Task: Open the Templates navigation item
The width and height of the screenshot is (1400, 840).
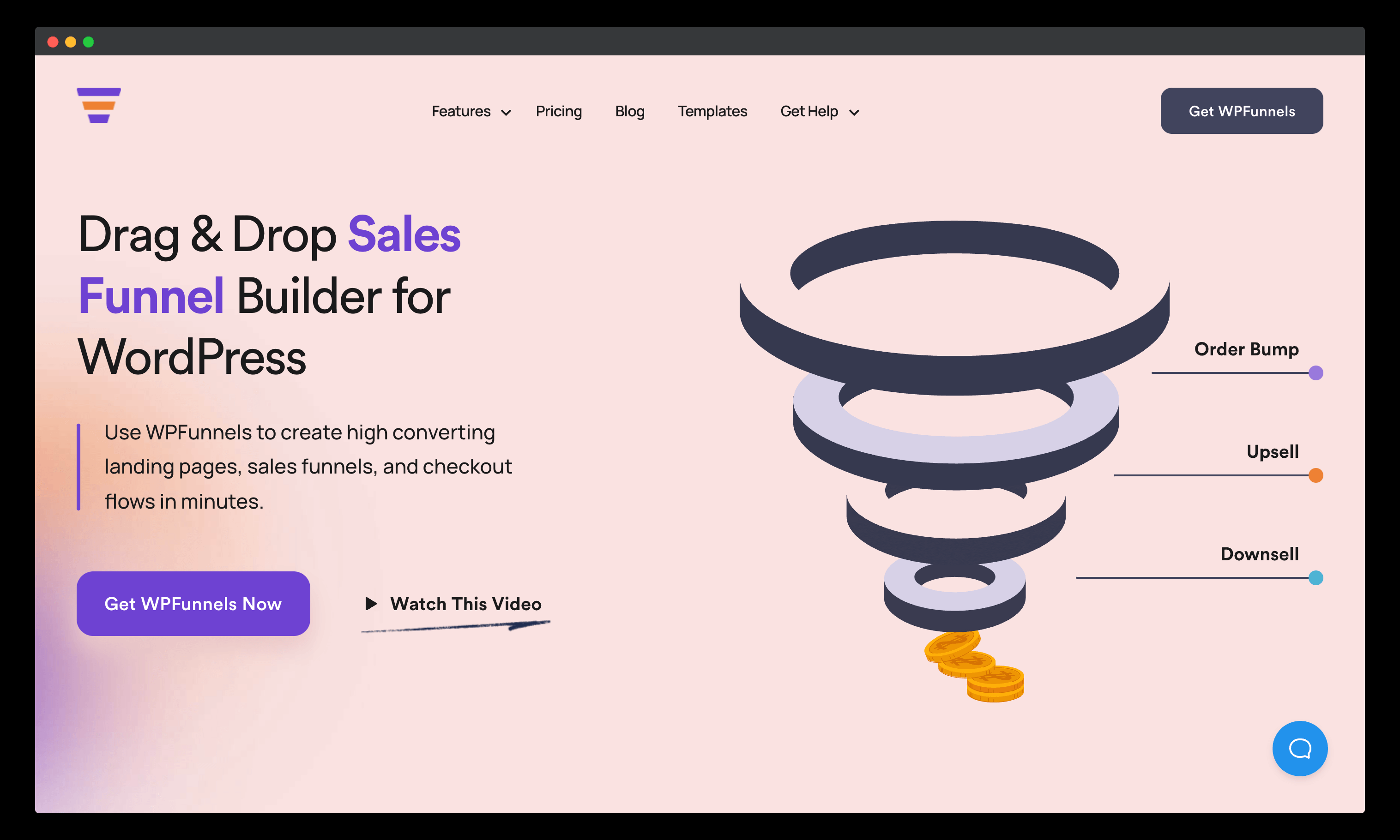Action: pos(712,111)
